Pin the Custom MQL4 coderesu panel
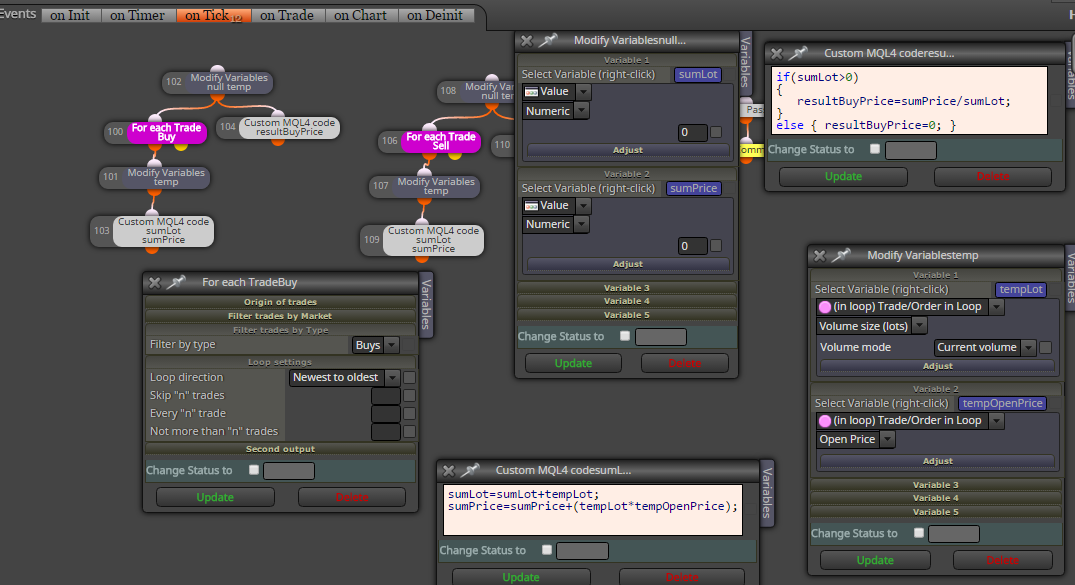The width and height of the screenshot is (1075, 585). pos(798,53)
